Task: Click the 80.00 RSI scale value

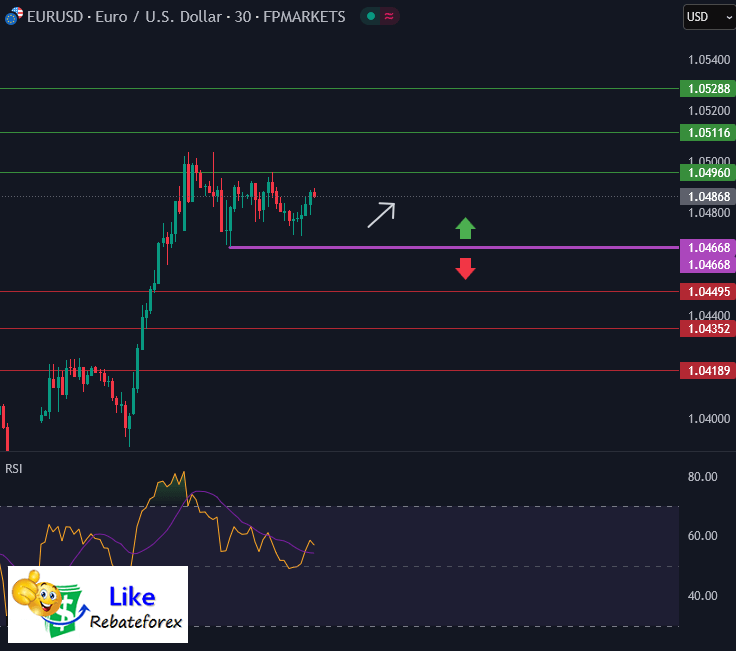Action: click(x=702, y=477)
